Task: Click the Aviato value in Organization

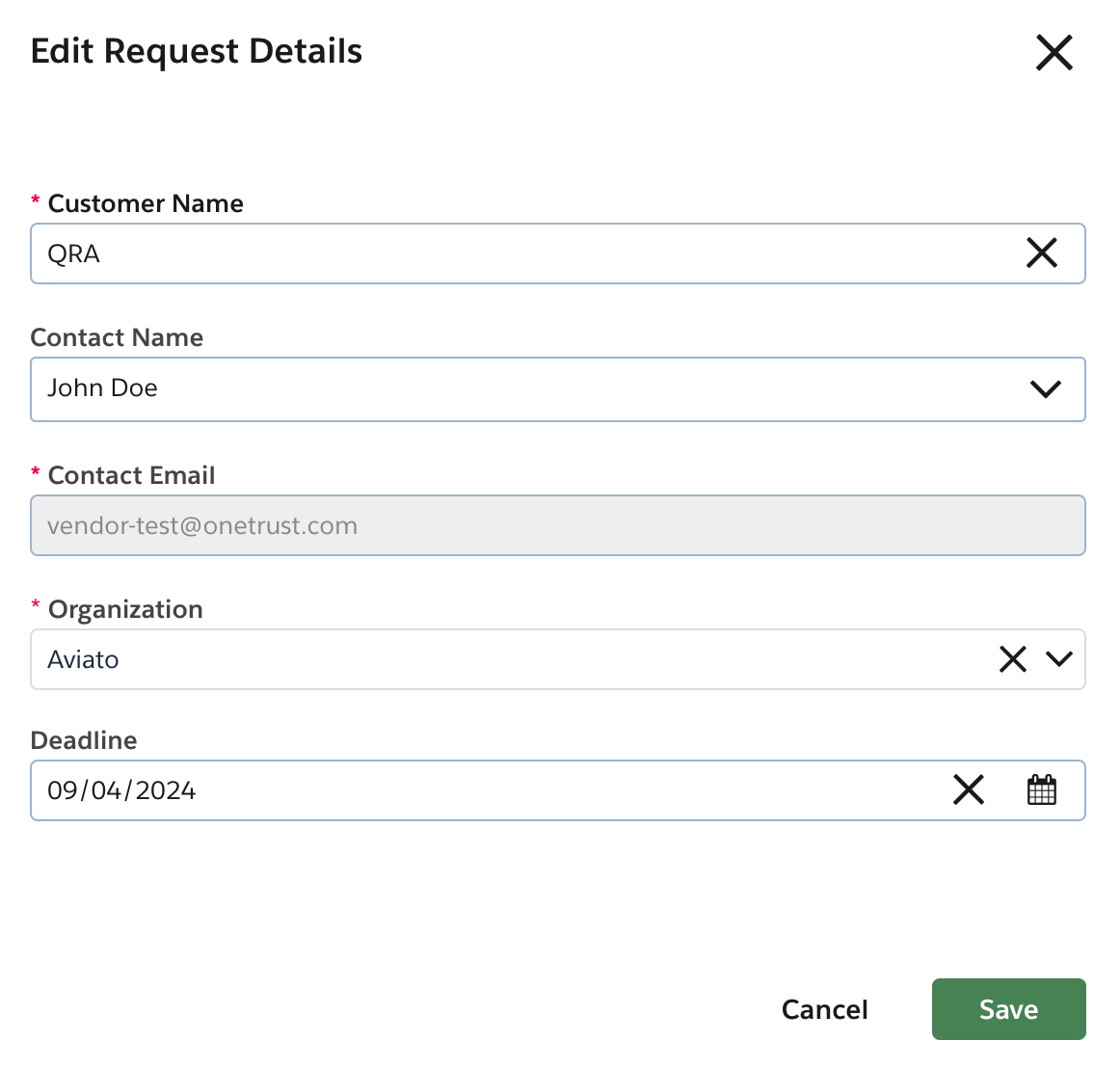Action: click(84, 660)
